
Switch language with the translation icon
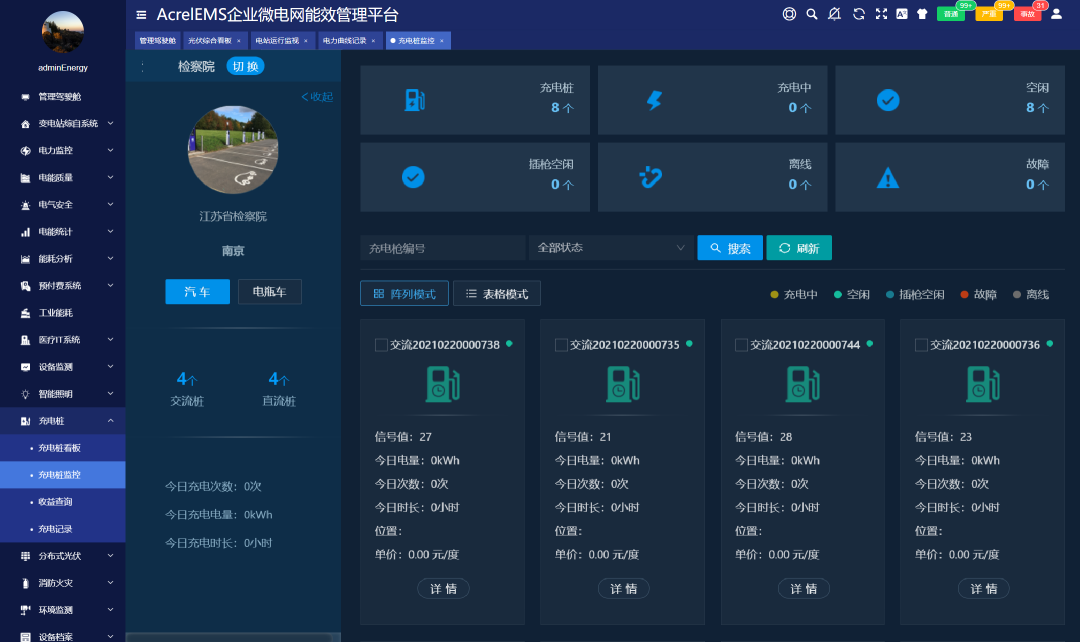(902, 14)
